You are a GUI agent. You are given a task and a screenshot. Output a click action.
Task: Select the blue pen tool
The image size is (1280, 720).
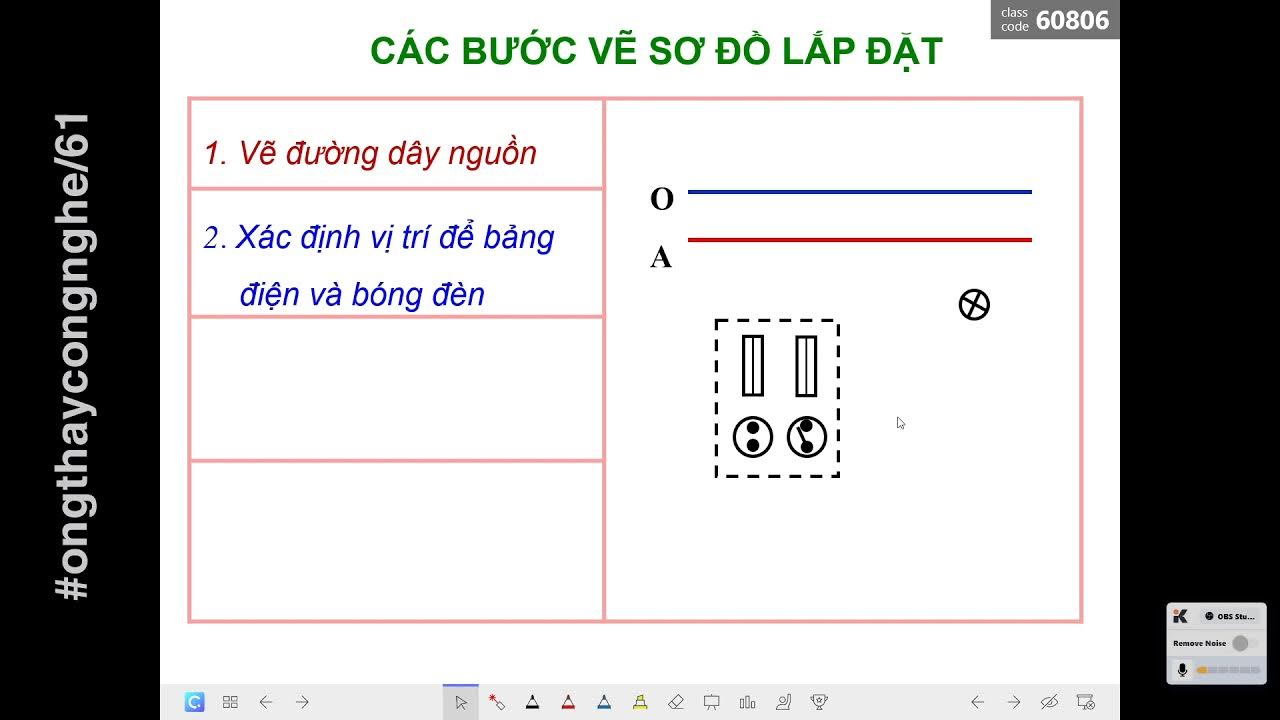[604, 702]
